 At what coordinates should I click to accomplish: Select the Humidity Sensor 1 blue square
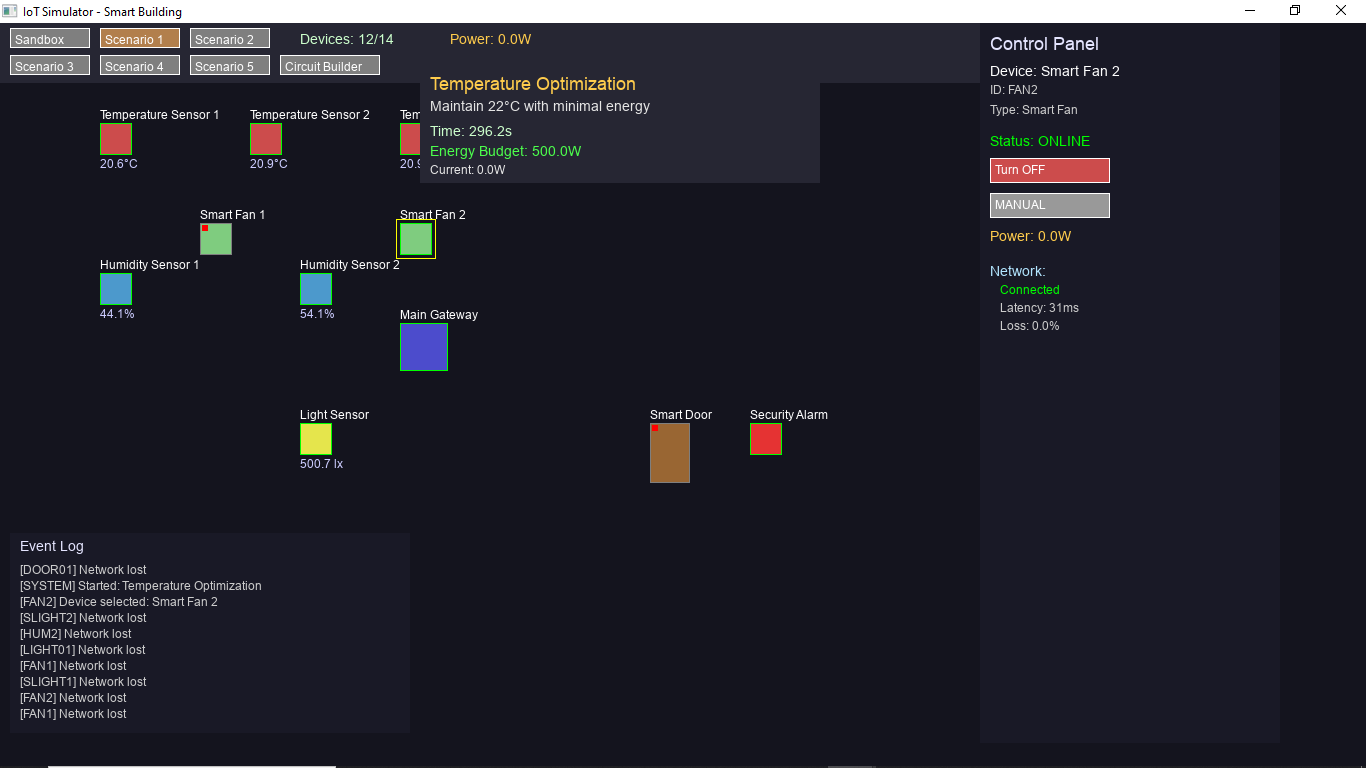point(116,289)
